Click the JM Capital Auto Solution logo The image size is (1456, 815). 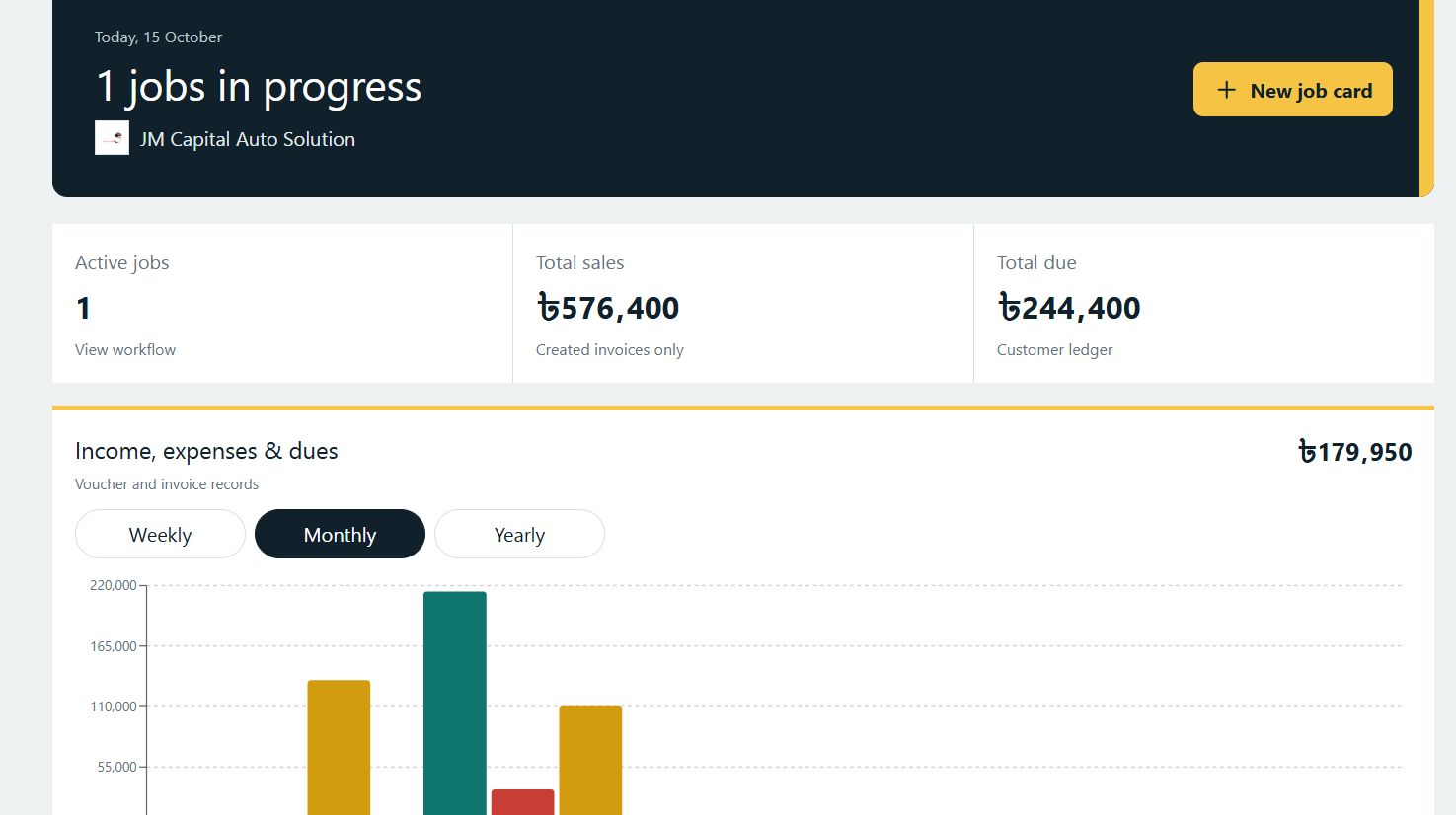click(x=112, y=138)
